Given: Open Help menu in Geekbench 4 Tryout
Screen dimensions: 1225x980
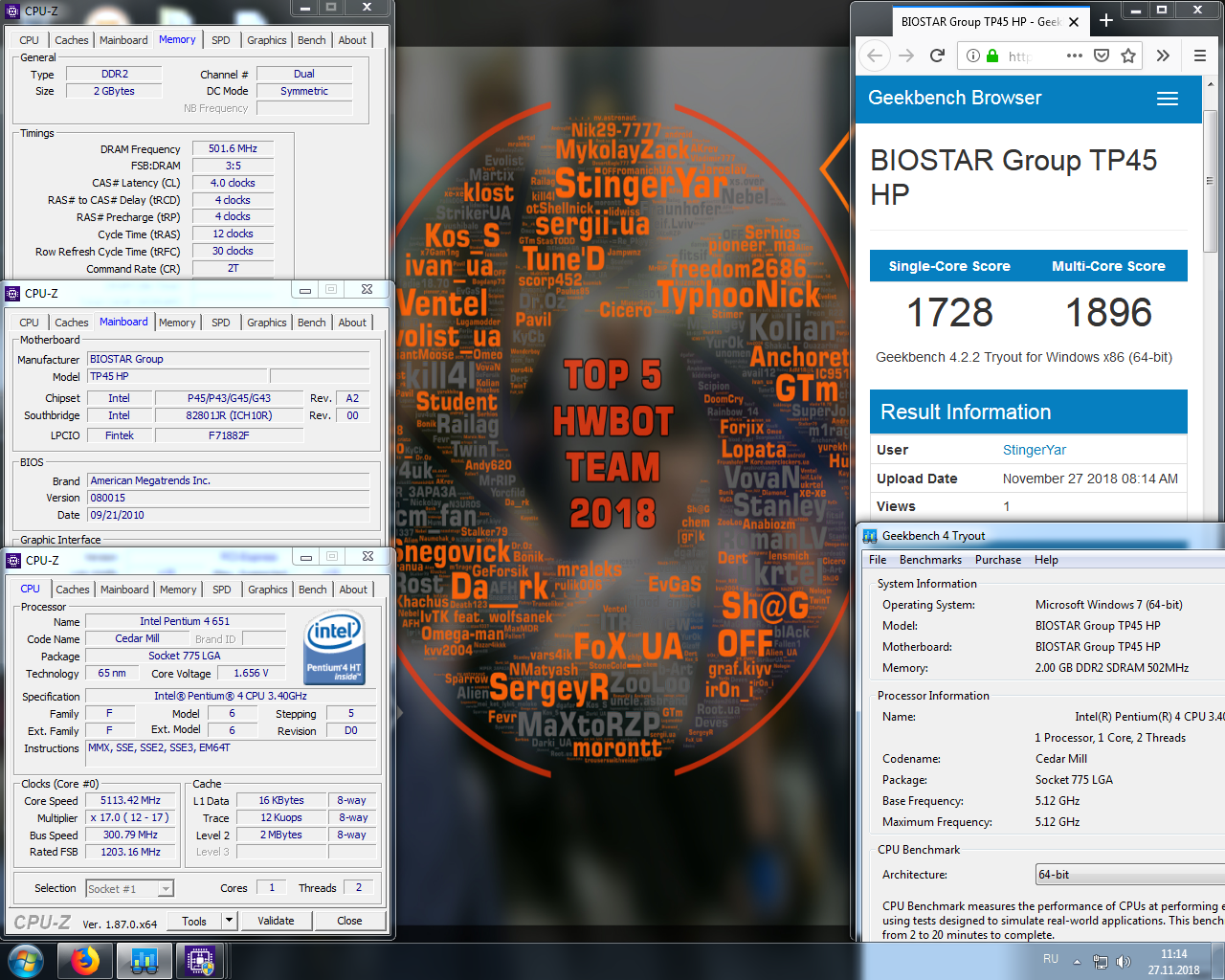Looking at the screenshot, I should click(1046, 560).
